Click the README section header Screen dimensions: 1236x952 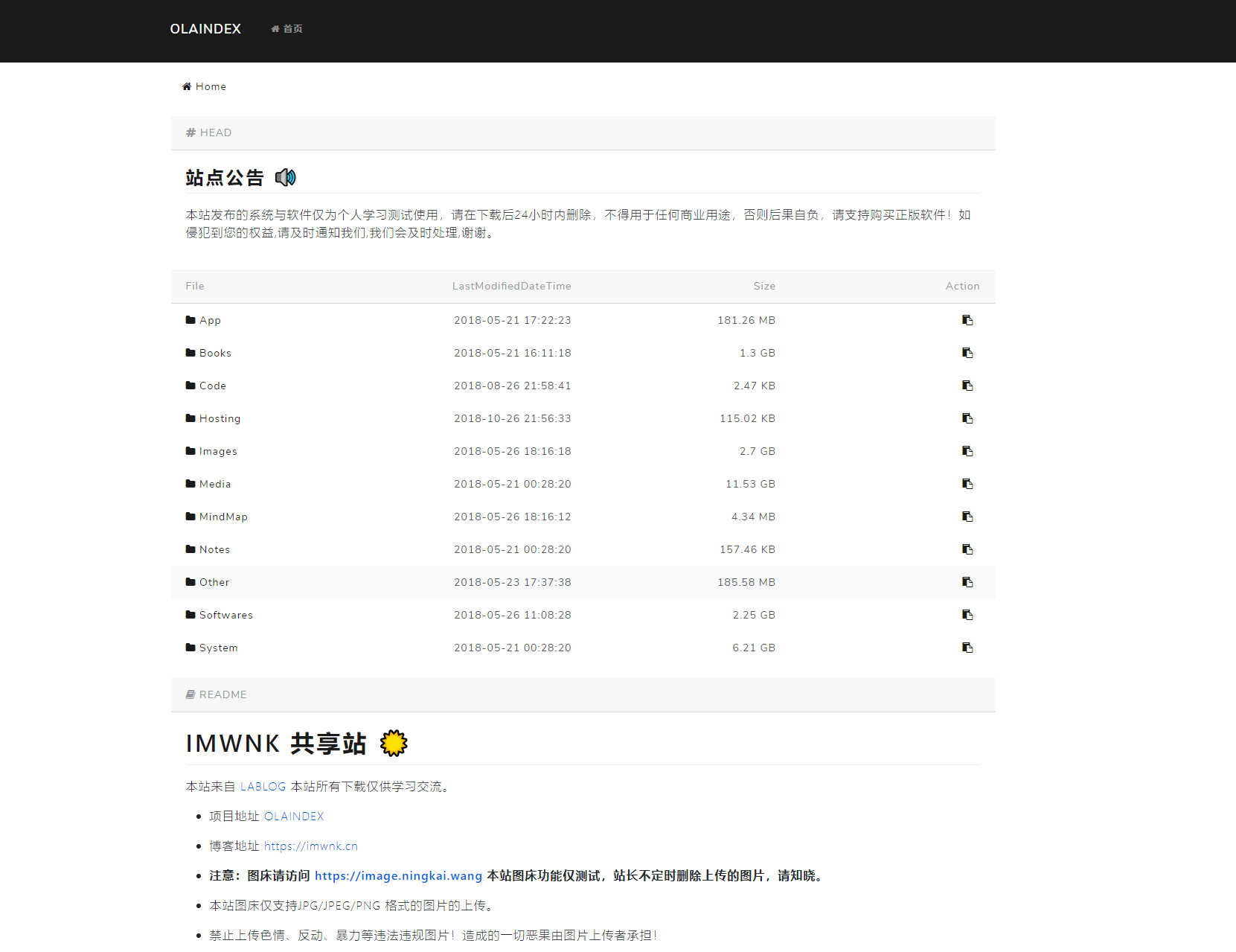[583, 694]
